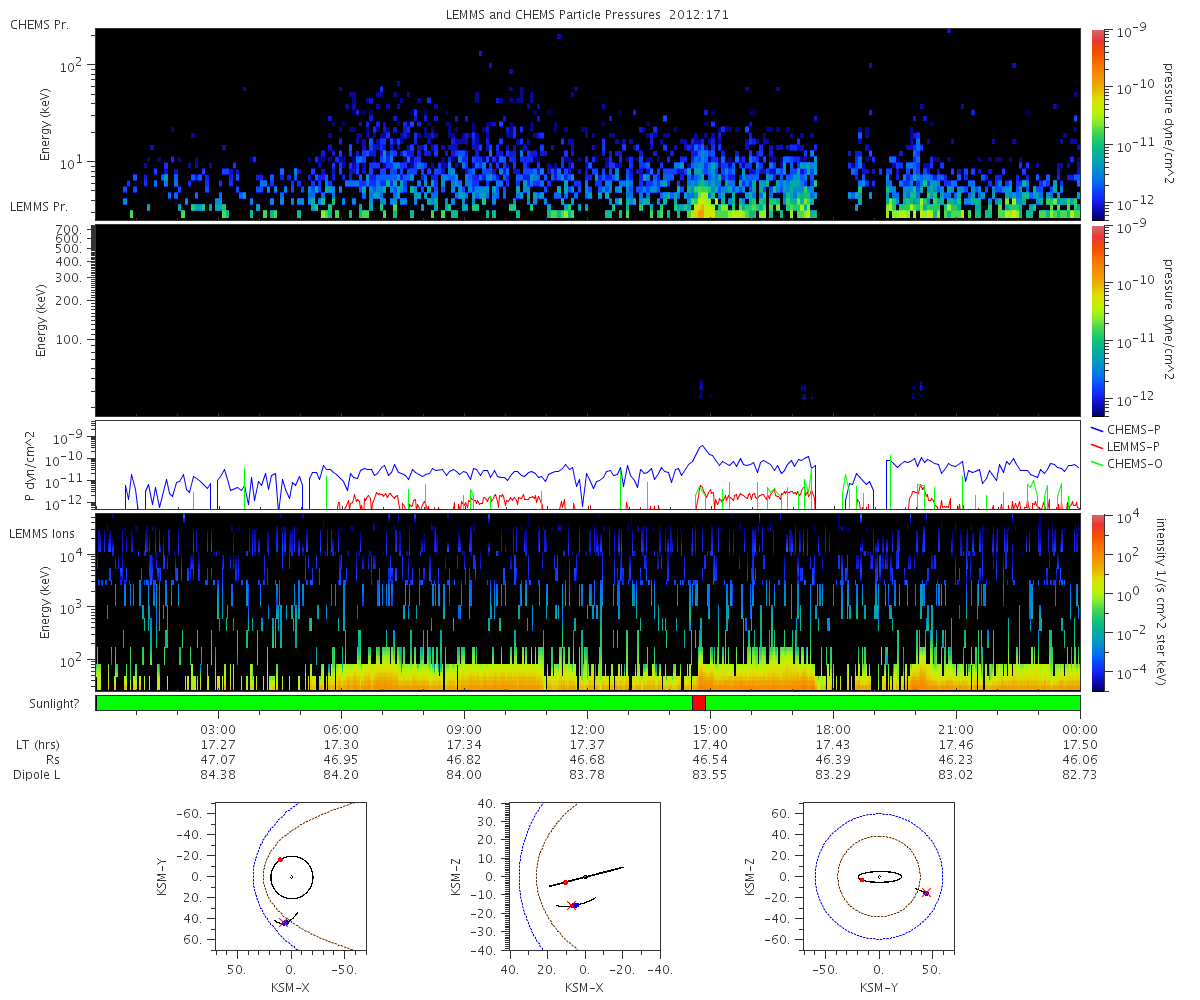Click the LEMMS Ions intensity color bar
The height and width of the screenshot is (1000, 1200).
point(1099,602)
